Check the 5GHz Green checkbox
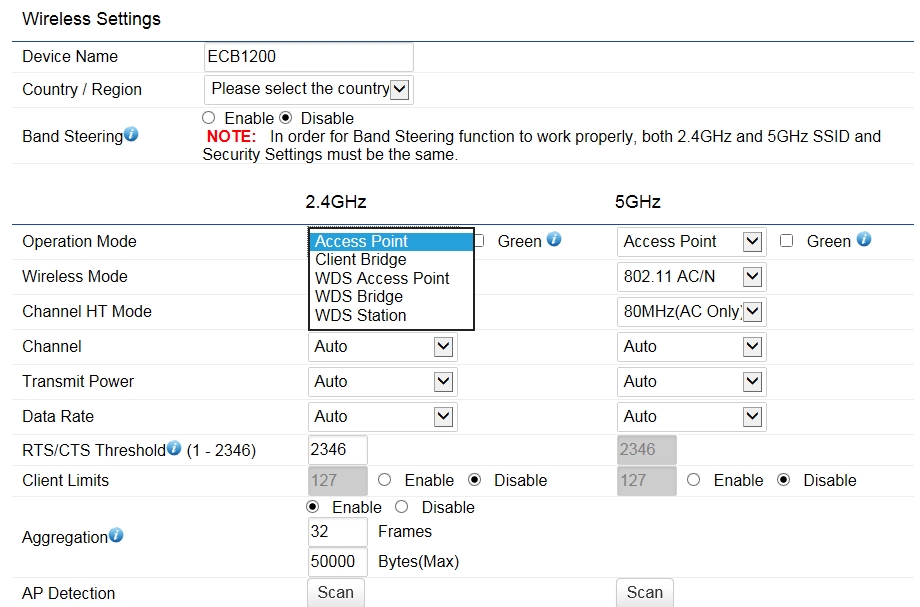Screen dimensions: 920x607 tap(787, 241)
